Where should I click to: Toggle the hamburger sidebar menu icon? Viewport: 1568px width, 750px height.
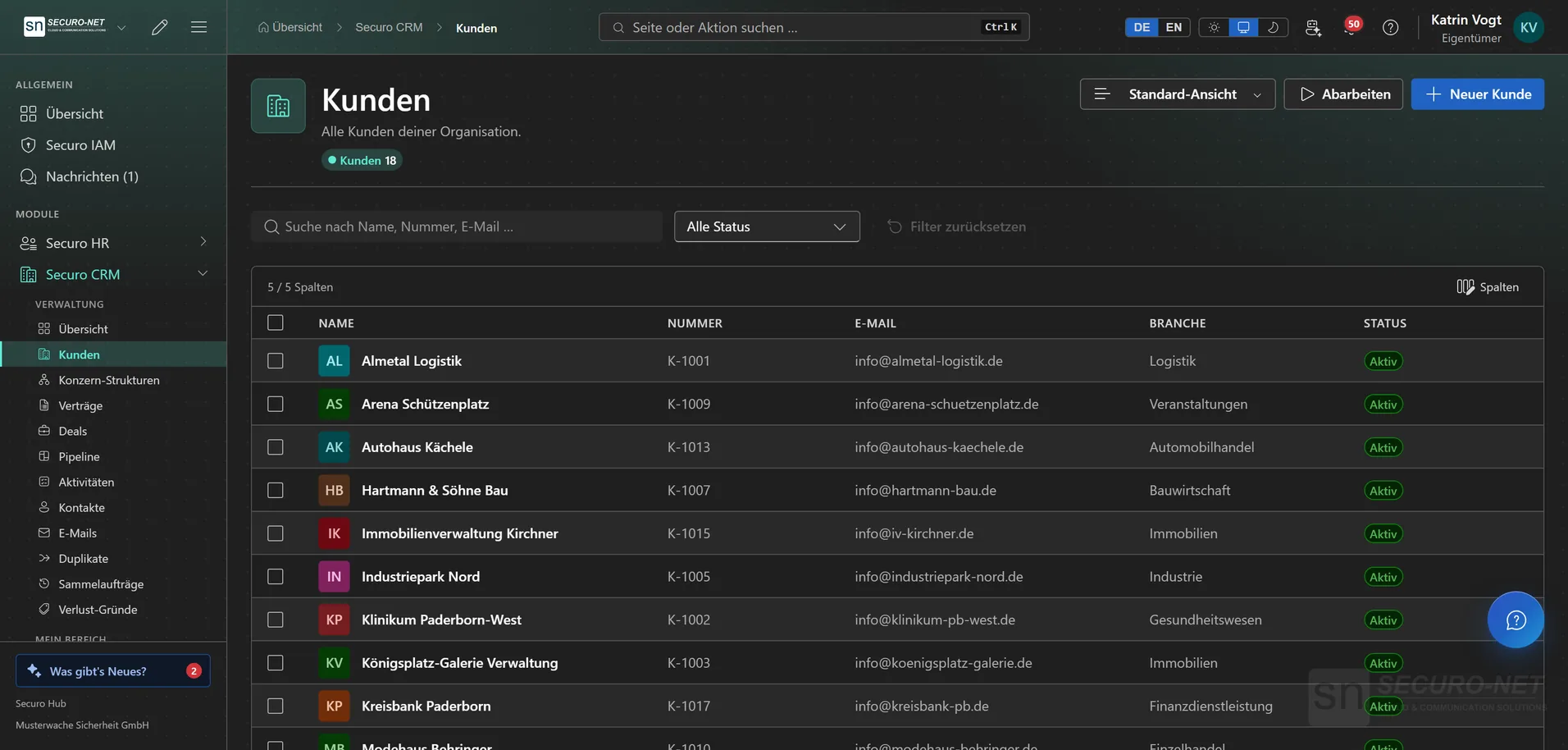(198, 27)
